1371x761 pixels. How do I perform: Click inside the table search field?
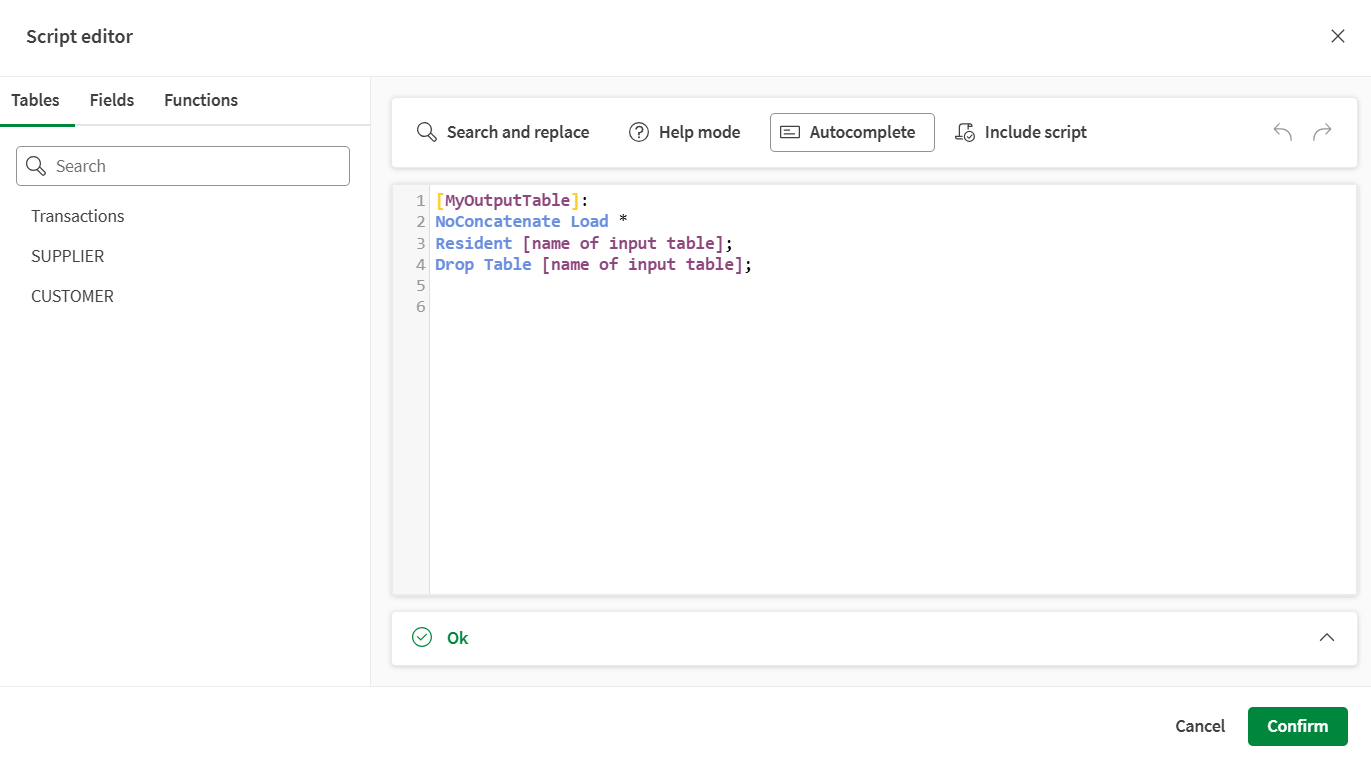tap(190, 166)
